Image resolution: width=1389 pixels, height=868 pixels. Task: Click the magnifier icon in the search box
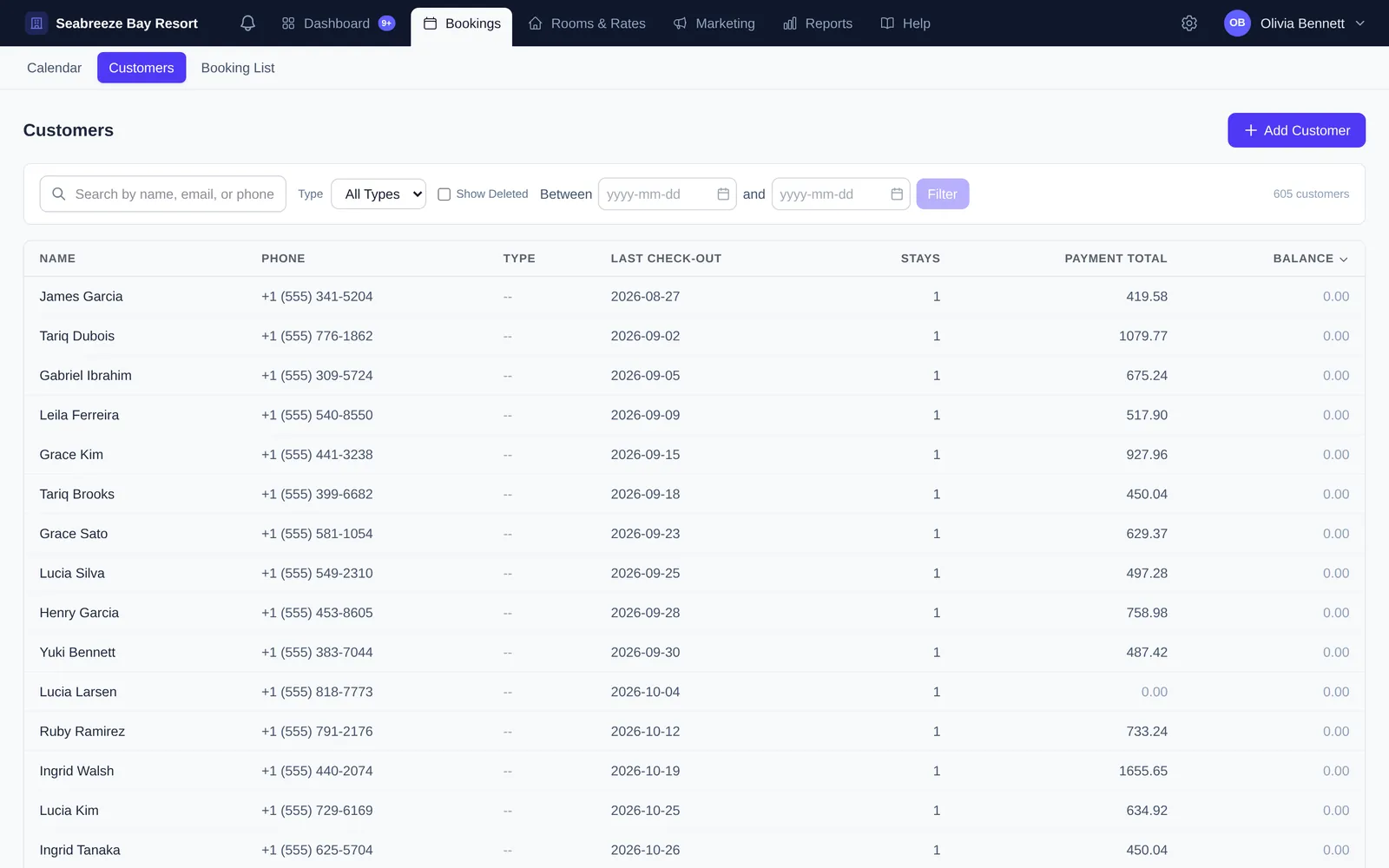[x=59, y=194]
